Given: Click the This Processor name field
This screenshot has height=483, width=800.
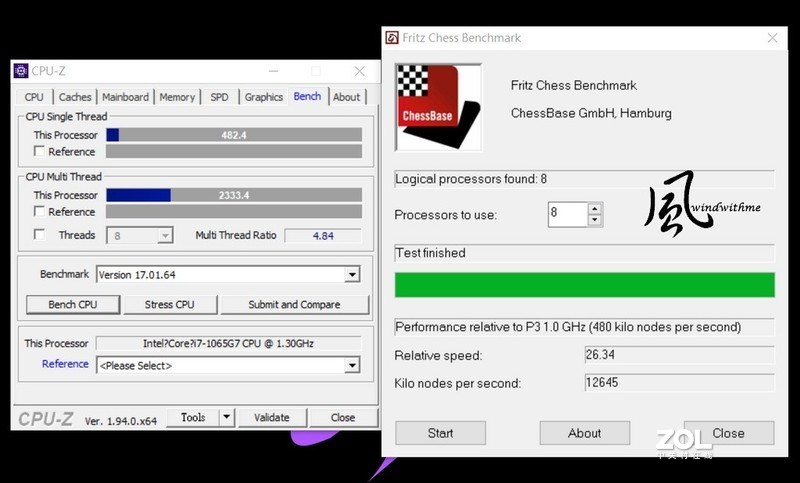Looking at the screenshot, I should click(x=229, y=343).
